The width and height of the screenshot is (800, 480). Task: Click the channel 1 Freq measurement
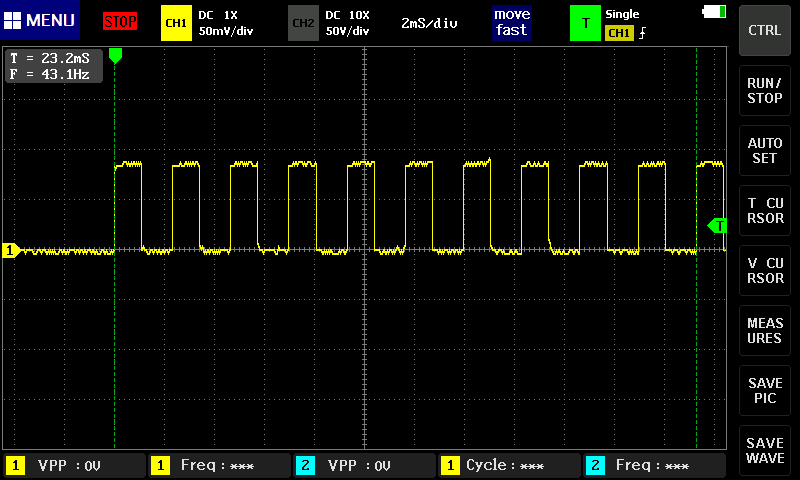point(219,466)
